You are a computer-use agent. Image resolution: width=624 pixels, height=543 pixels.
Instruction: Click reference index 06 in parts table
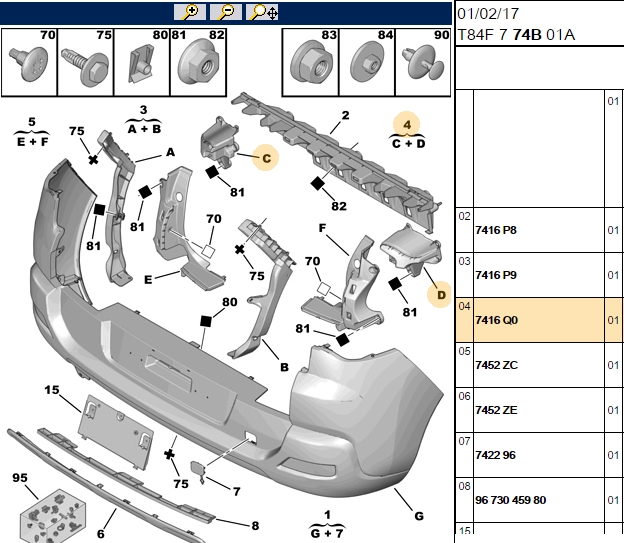tap(464, 396)
